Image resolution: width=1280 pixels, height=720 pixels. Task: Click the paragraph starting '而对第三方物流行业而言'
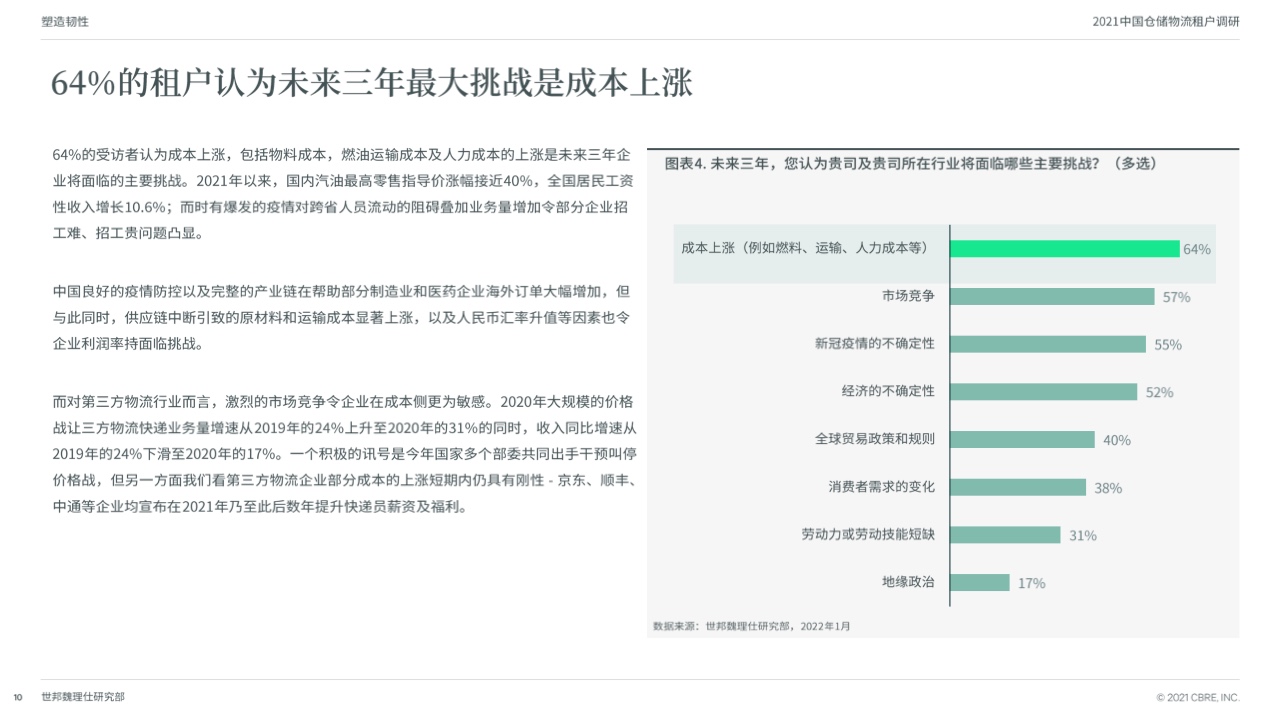[345, 454]
